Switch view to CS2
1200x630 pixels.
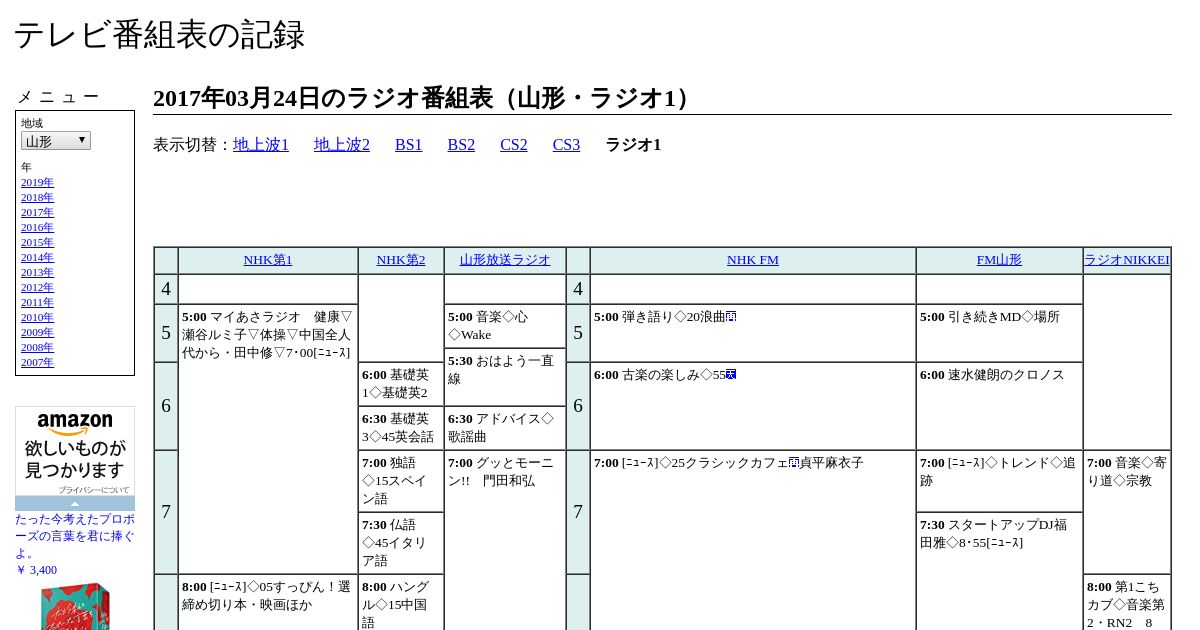(x=514, y=145)
